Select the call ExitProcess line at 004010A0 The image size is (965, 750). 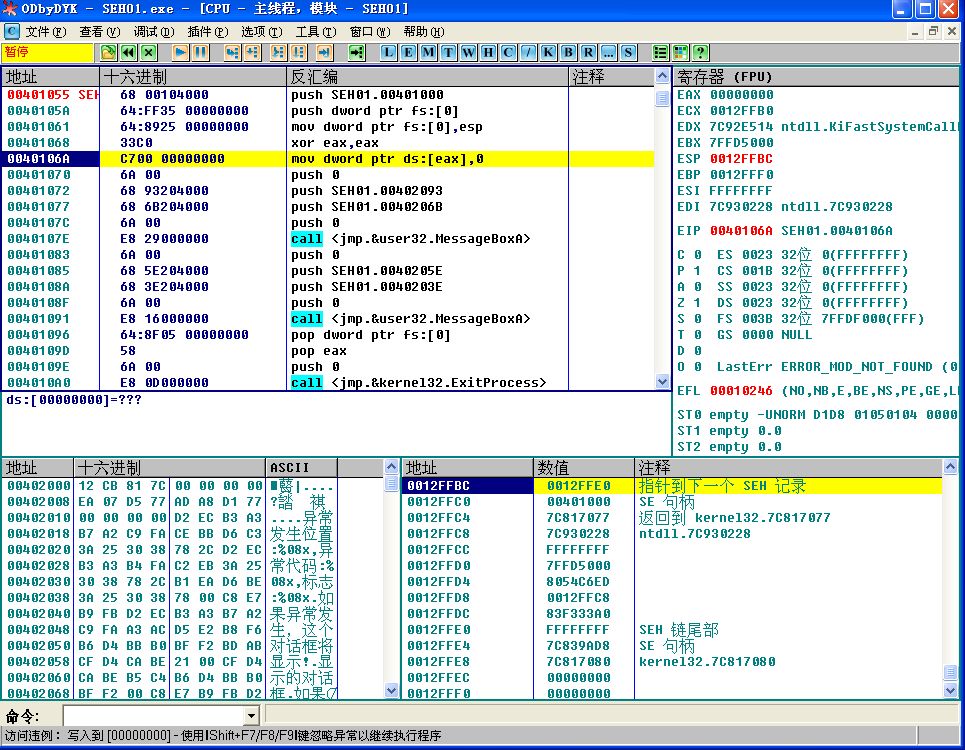click(327, 383)
